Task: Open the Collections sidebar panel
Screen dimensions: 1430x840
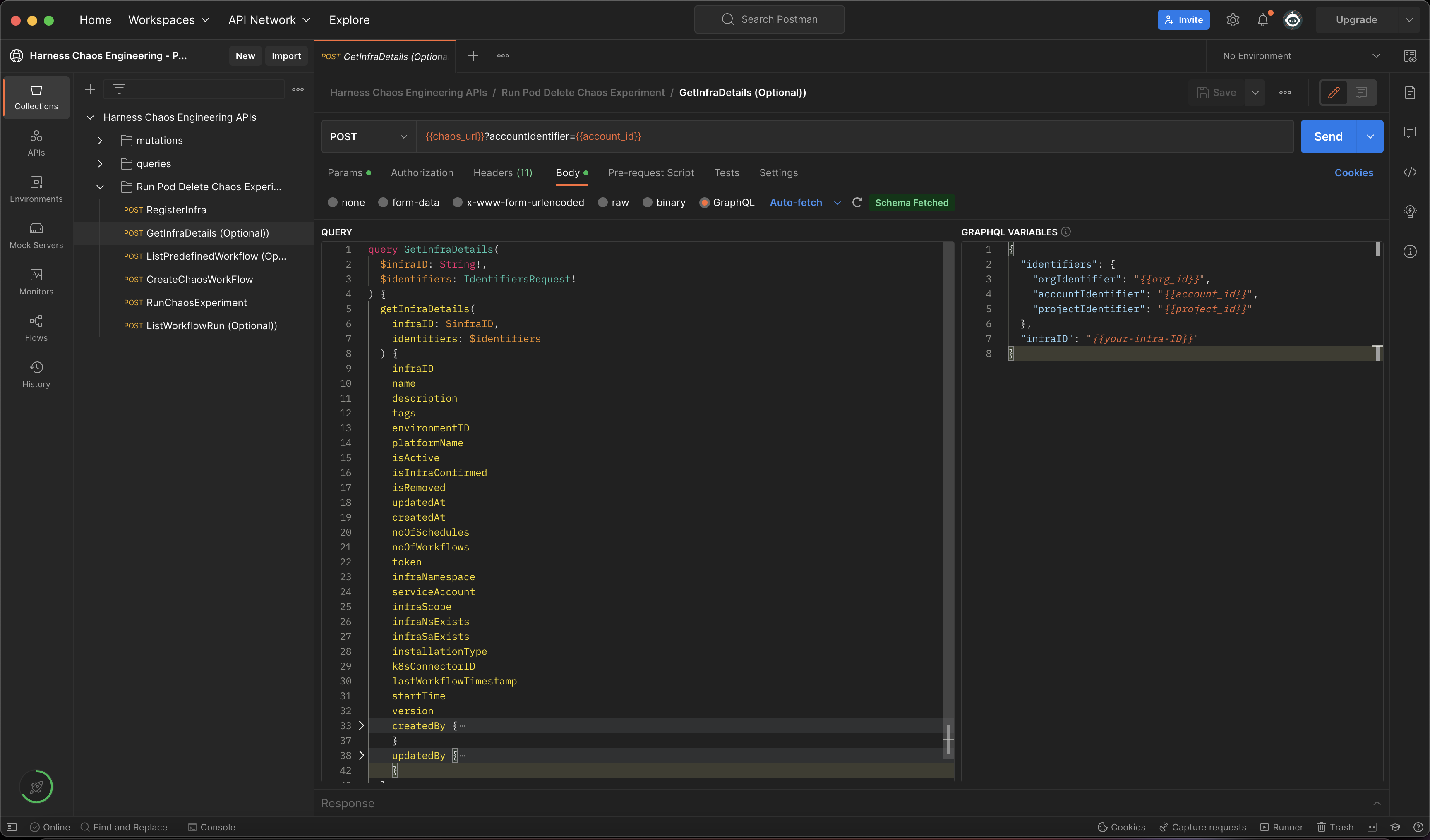Action: 36,97
